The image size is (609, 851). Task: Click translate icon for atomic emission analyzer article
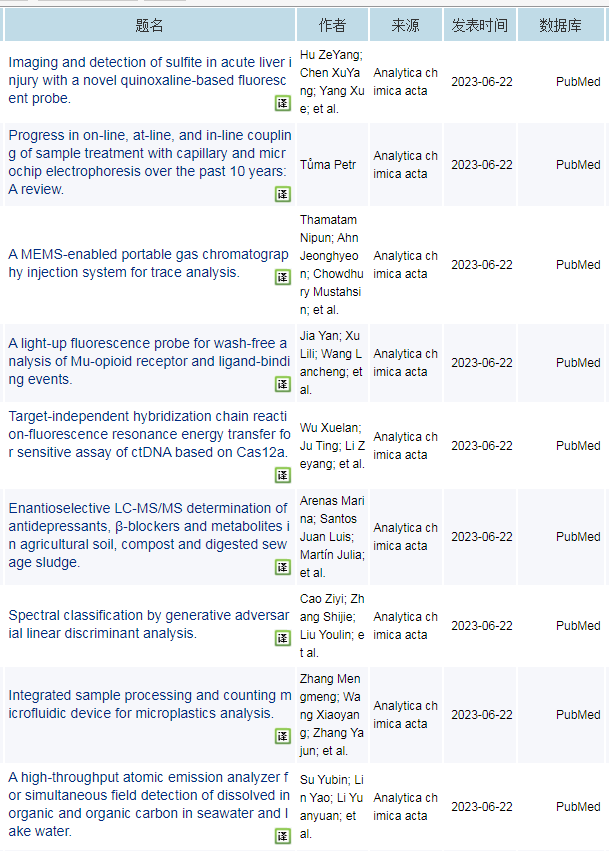[x=283, y=835]
